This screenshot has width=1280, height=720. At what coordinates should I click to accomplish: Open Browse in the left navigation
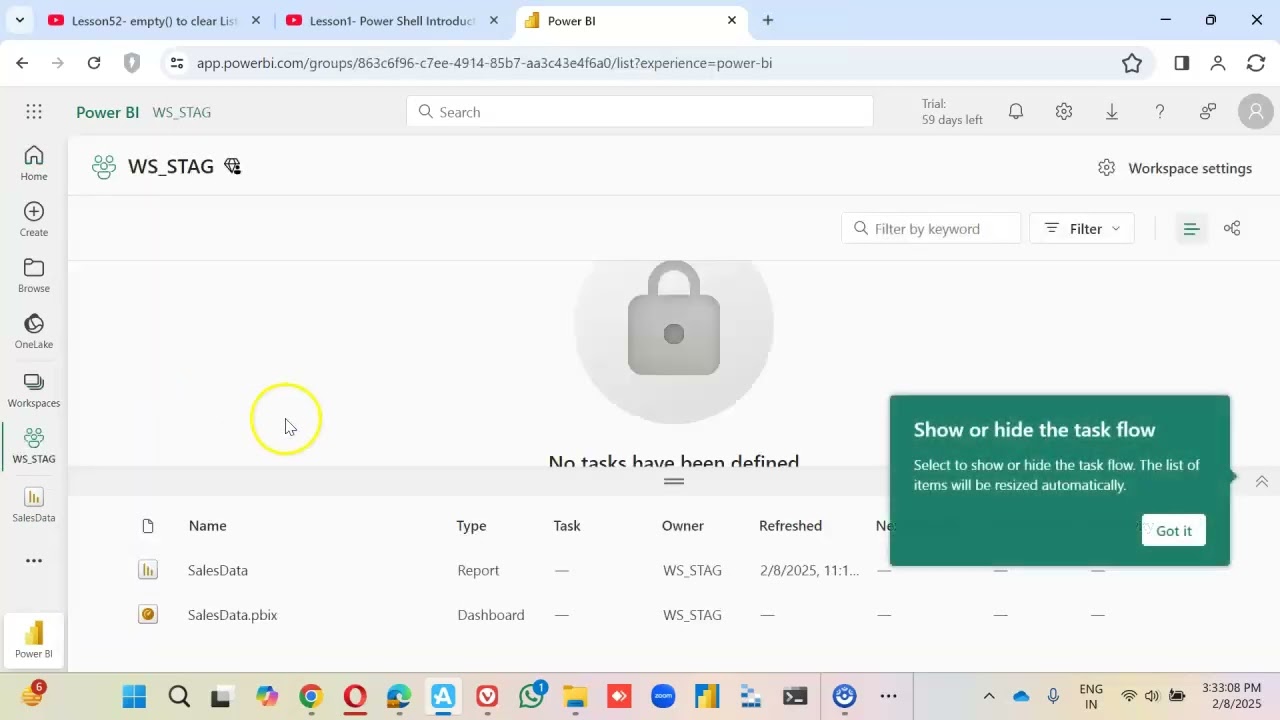pos(34,275)
